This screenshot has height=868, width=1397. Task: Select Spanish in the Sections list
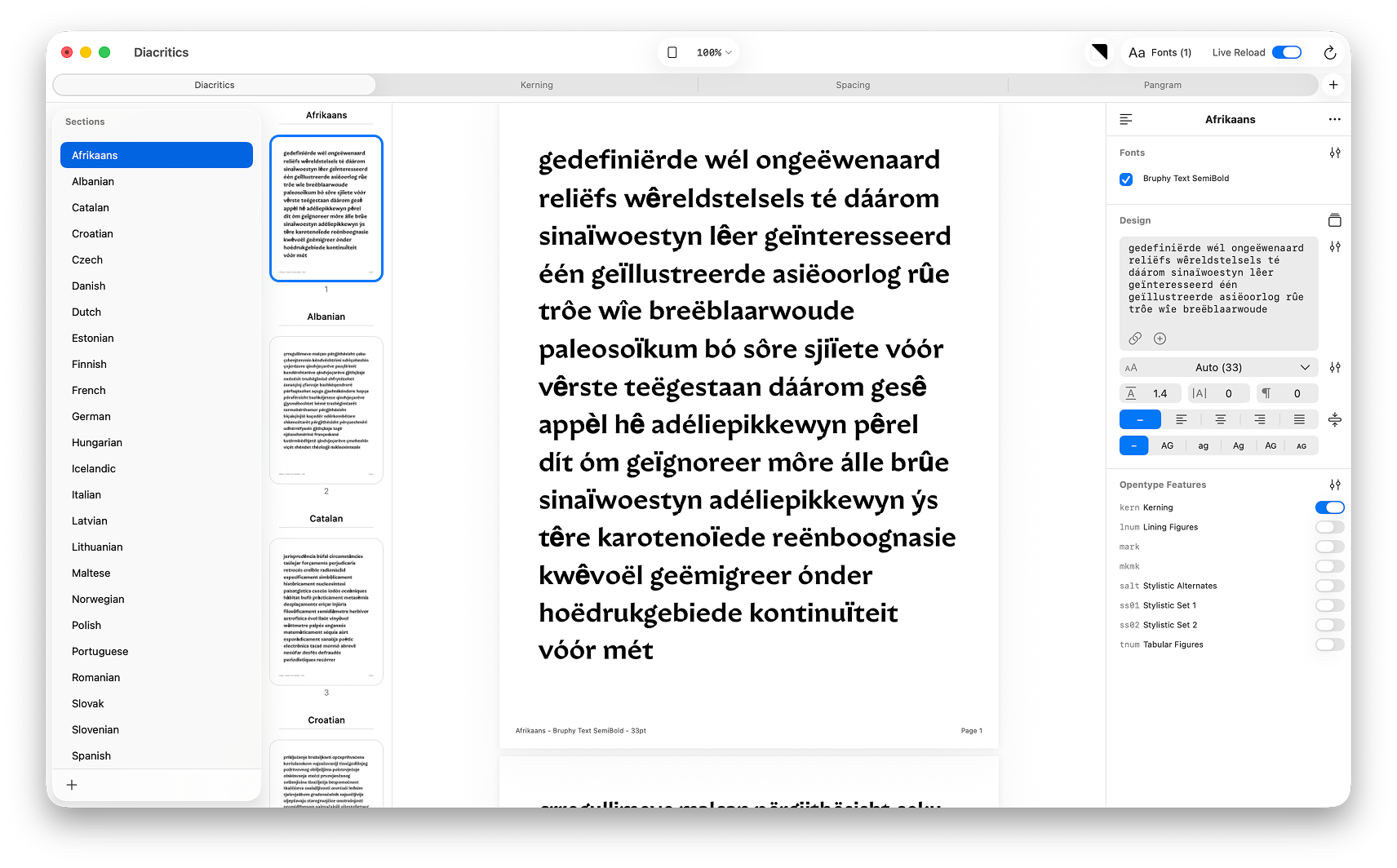coord(157,755)
